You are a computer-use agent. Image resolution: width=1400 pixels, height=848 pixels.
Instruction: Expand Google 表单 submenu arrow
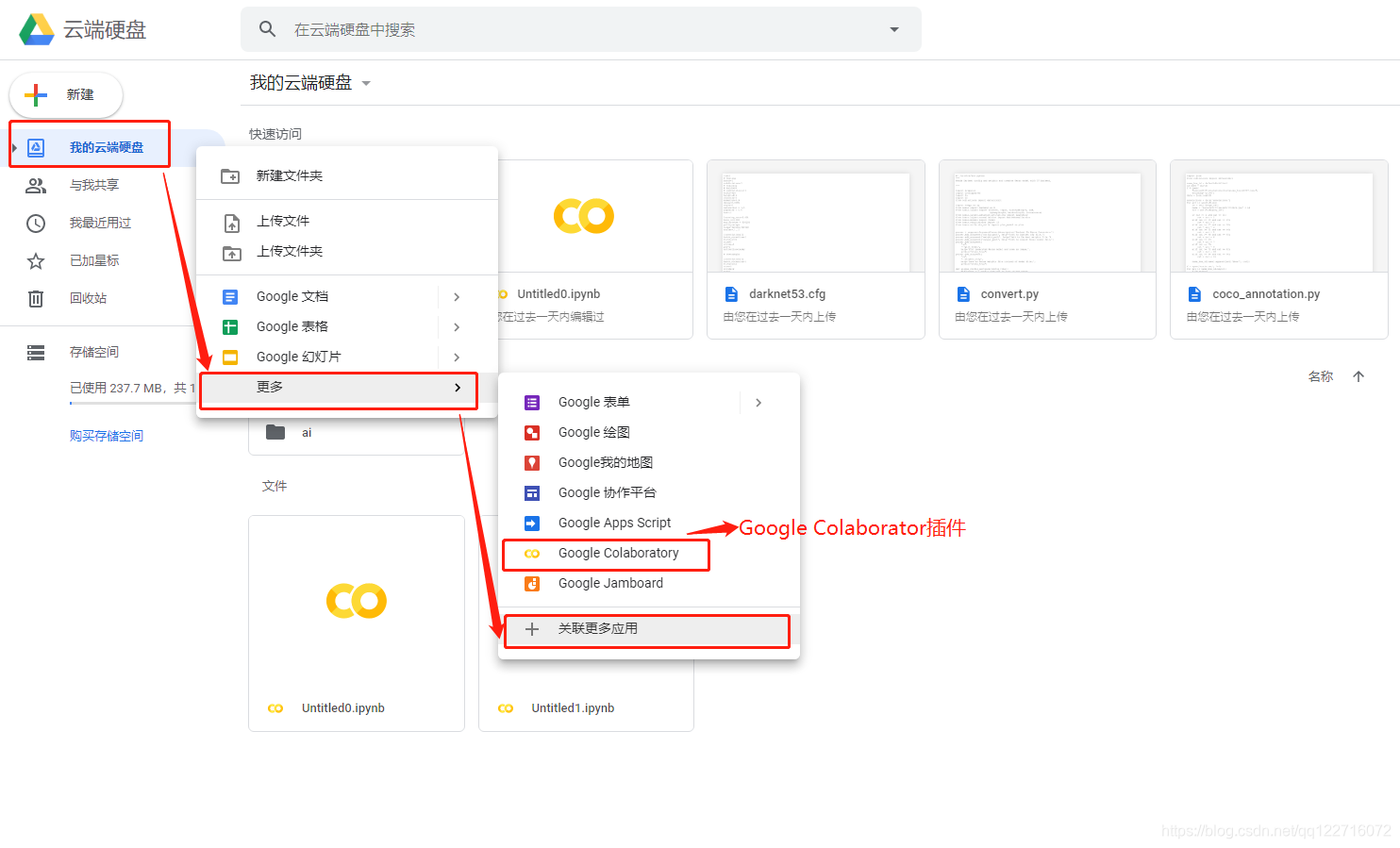(758, 403)
